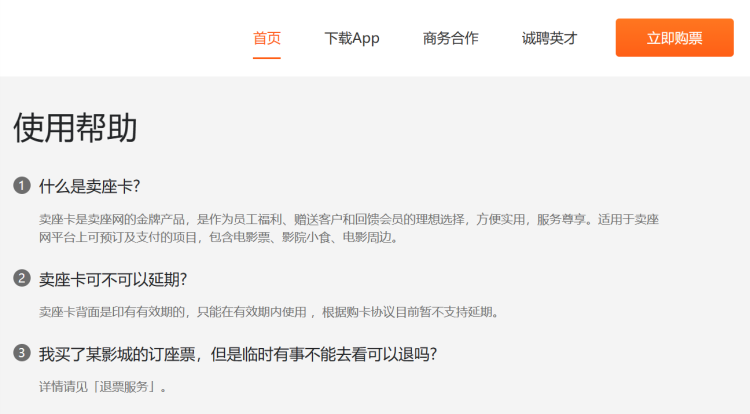Select the question 什么是卖座卡?

[x=89, y=186]
